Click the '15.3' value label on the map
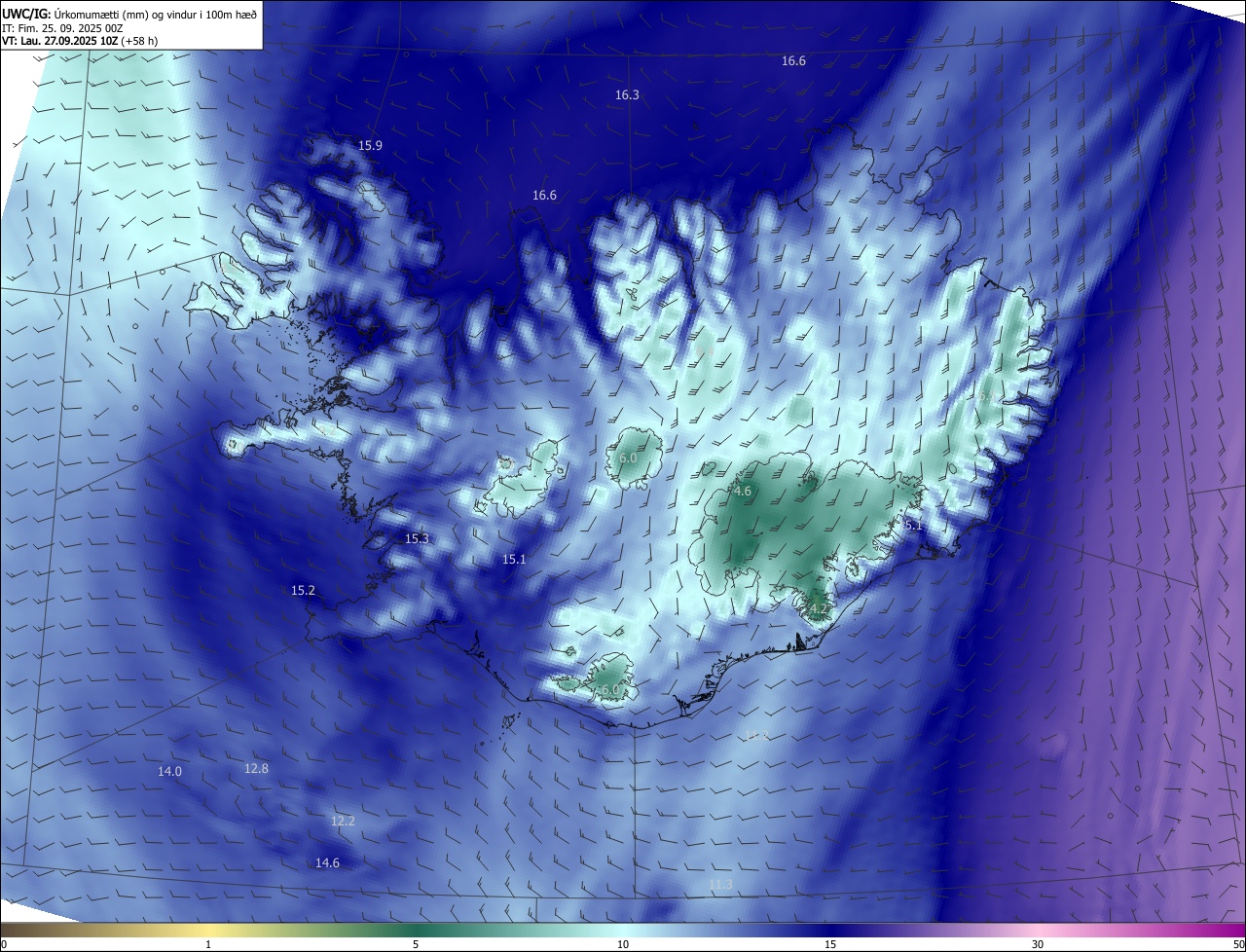 417,538
